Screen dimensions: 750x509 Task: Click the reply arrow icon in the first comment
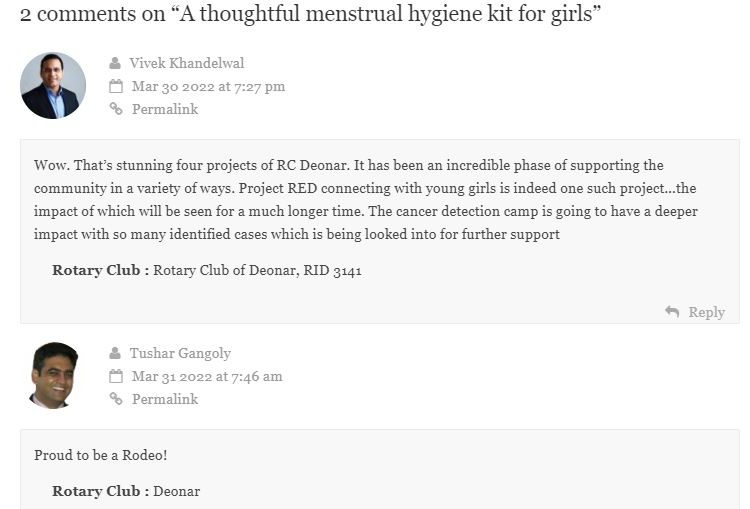(672, 312)
